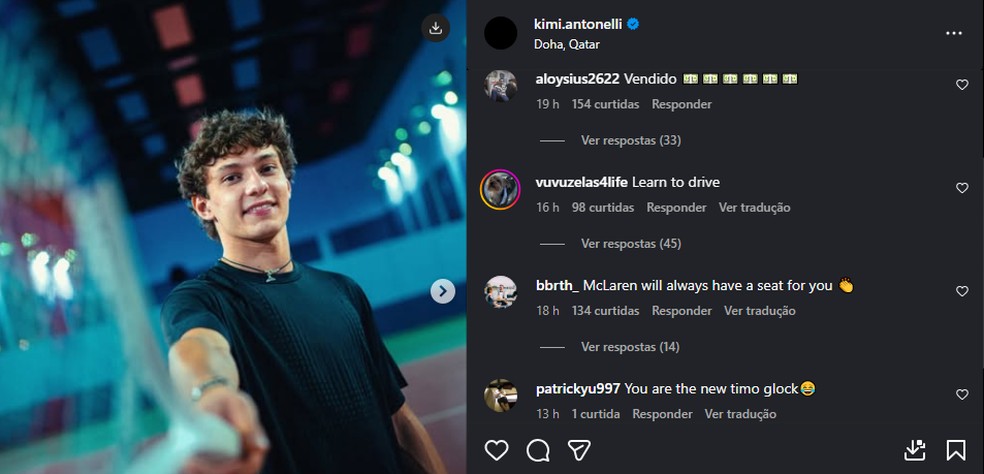984x474 pixels.
Task: Go to next photo arrow
Action: click(442, 291)
